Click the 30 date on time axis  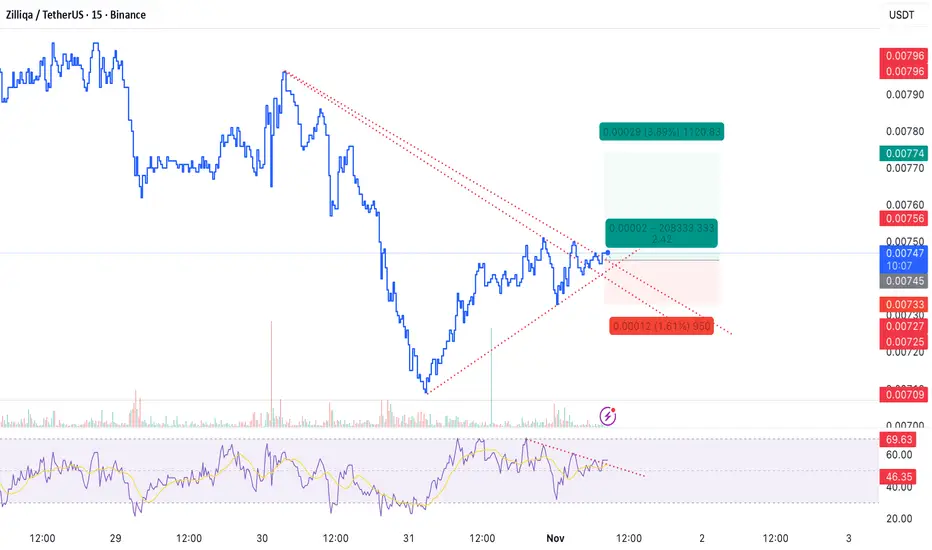[x=262, y=538]
